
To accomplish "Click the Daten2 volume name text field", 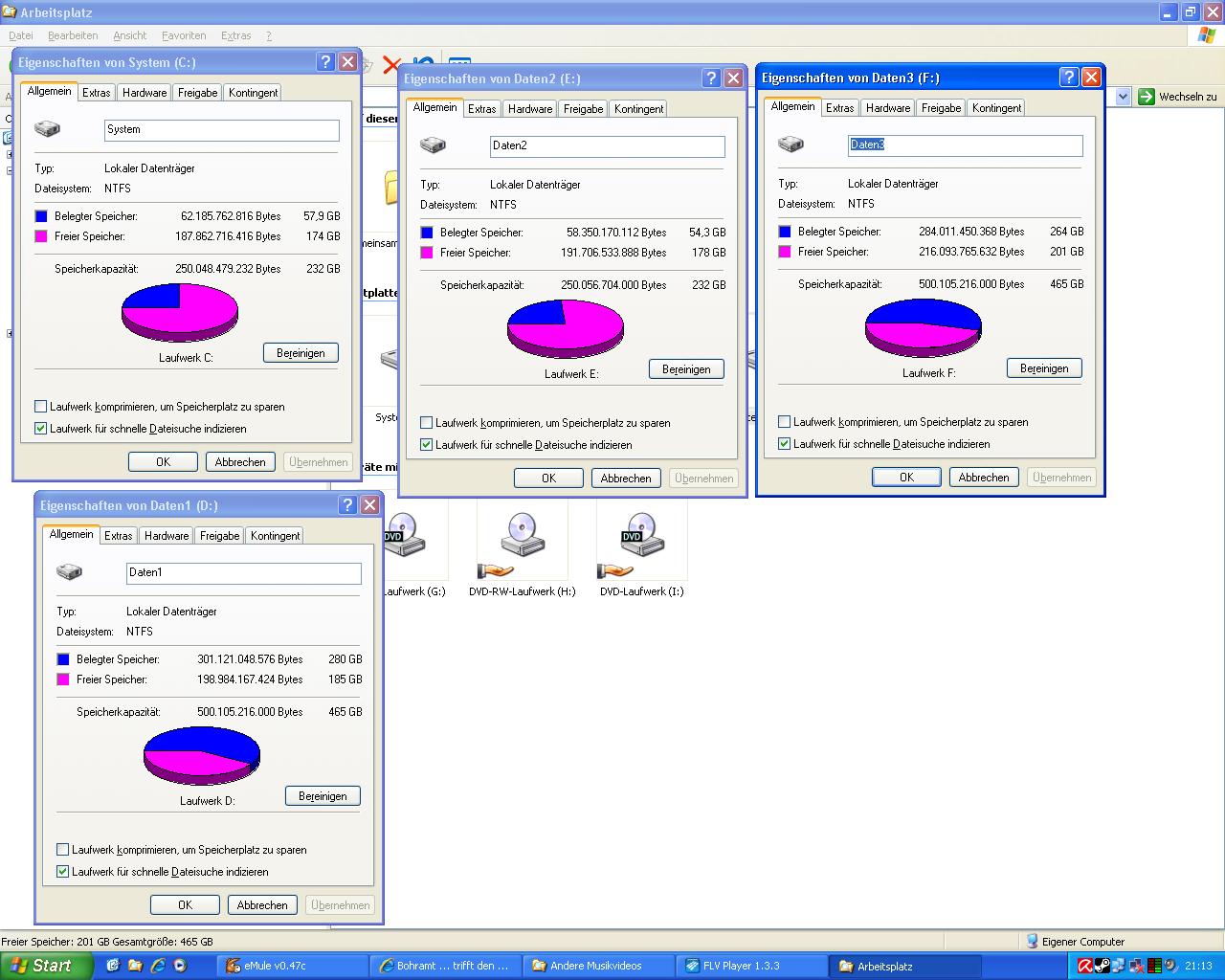I will click(607, 146).
